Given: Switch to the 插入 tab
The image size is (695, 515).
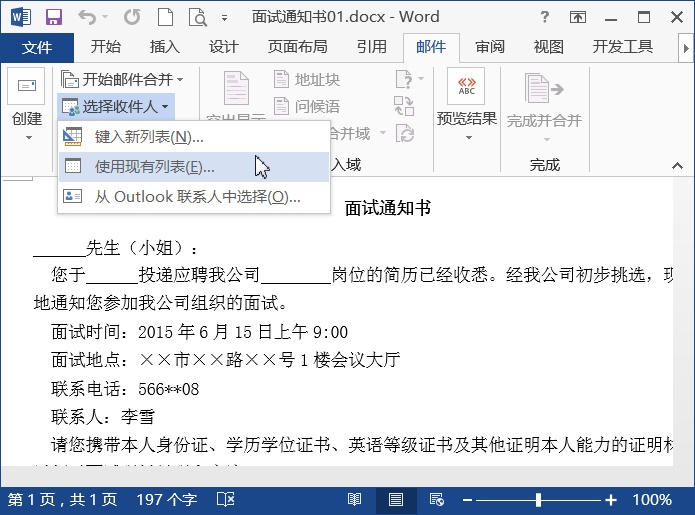Looking at the screenshot, I should coord(164,47).
